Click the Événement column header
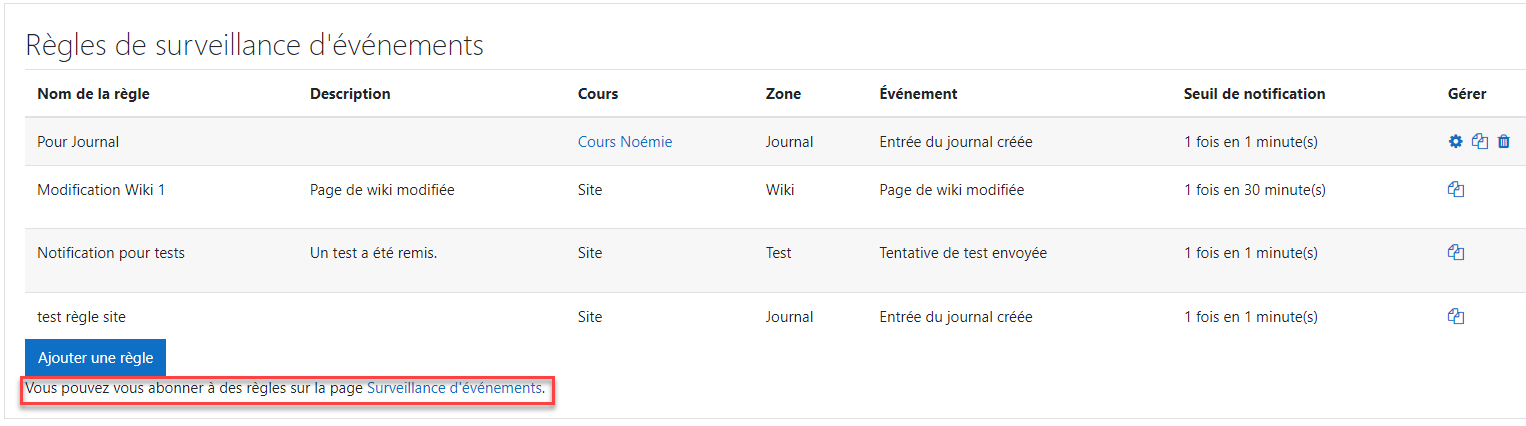The width and height of the screenshot is (1526, 426). click(x=918, y=94)
